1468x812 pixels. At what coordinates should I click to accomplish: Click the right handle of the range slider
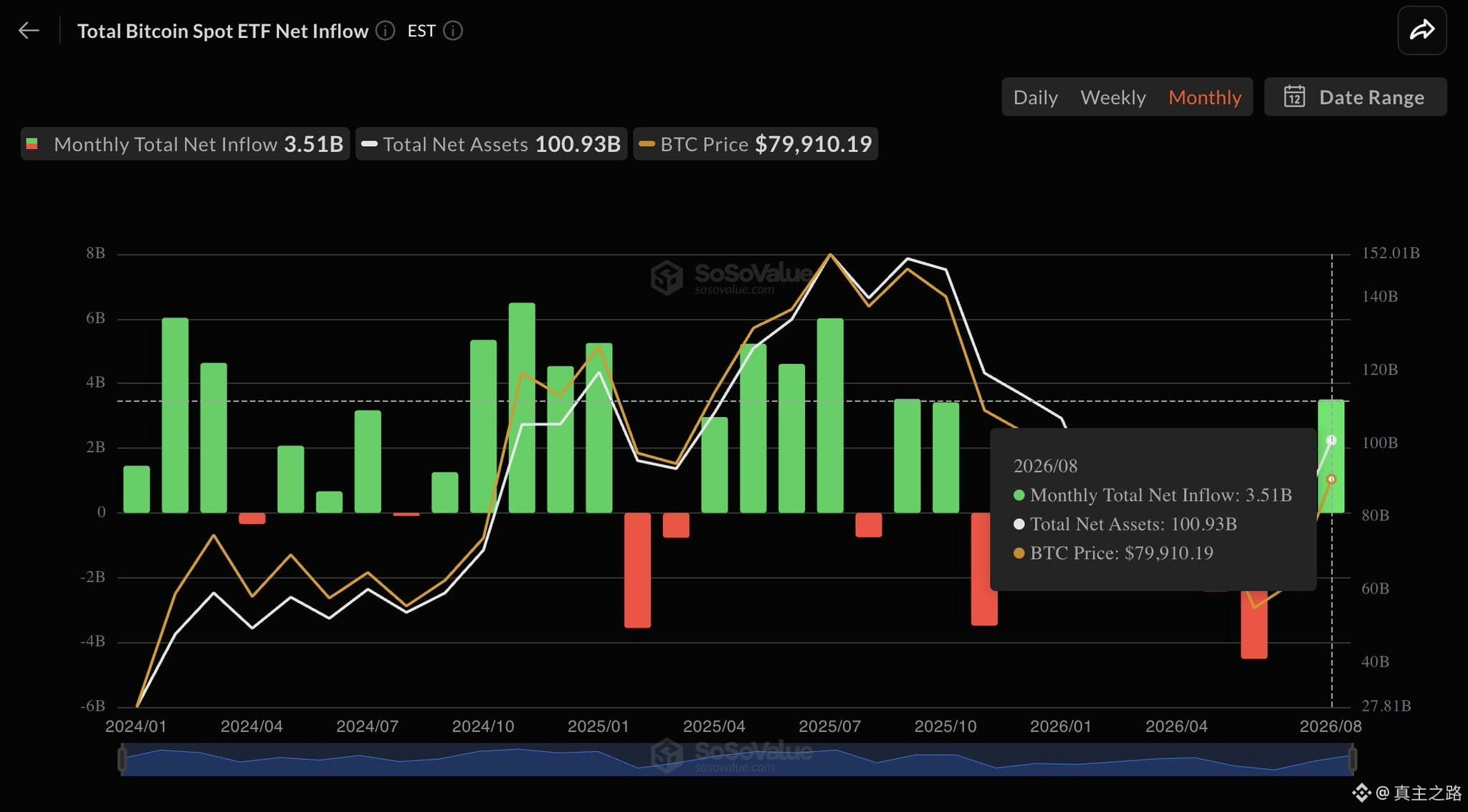[1352, 760]
